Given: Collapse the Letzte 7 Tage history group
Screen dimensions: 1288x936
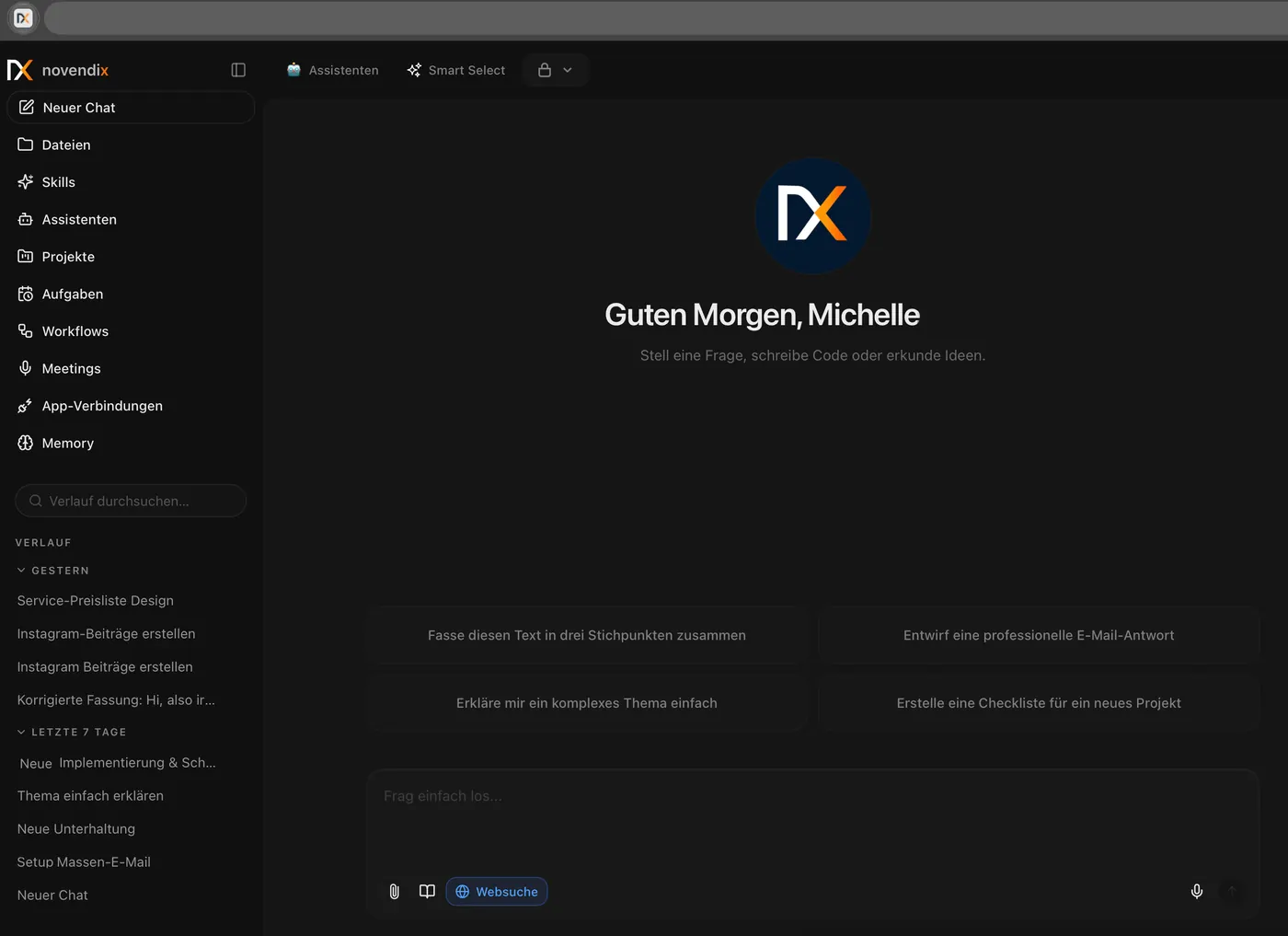Looking at the screenshot, I should (72, 733).
